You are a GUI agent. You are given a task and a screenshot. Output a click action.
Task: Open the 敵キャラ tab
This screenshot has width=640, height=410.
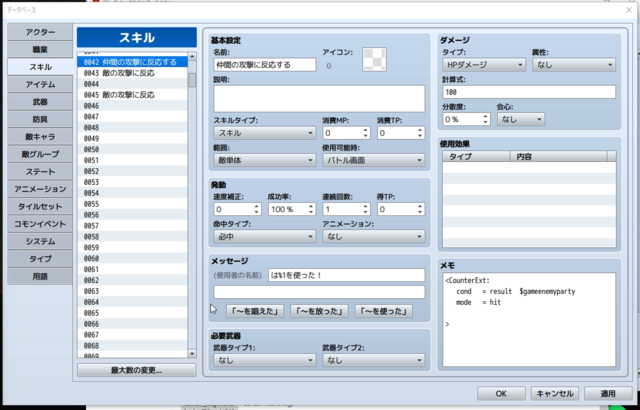coord(40,137)
